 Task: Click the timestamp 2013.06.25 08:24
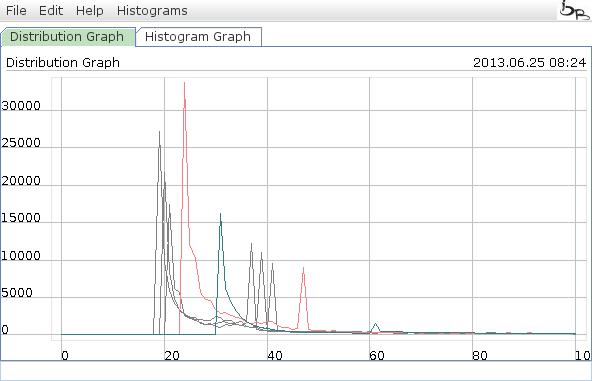click(529, 62)
